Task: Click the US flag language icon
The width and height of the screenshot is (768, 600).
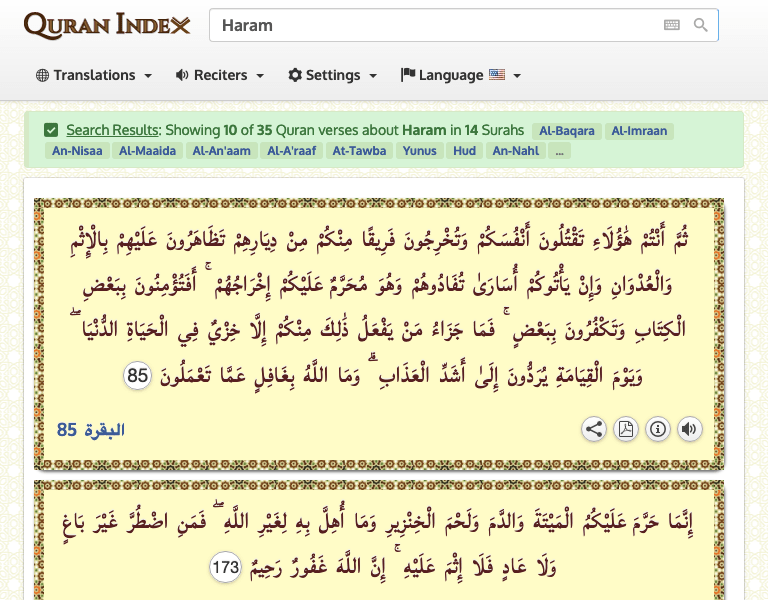Action: click(497, 74)
